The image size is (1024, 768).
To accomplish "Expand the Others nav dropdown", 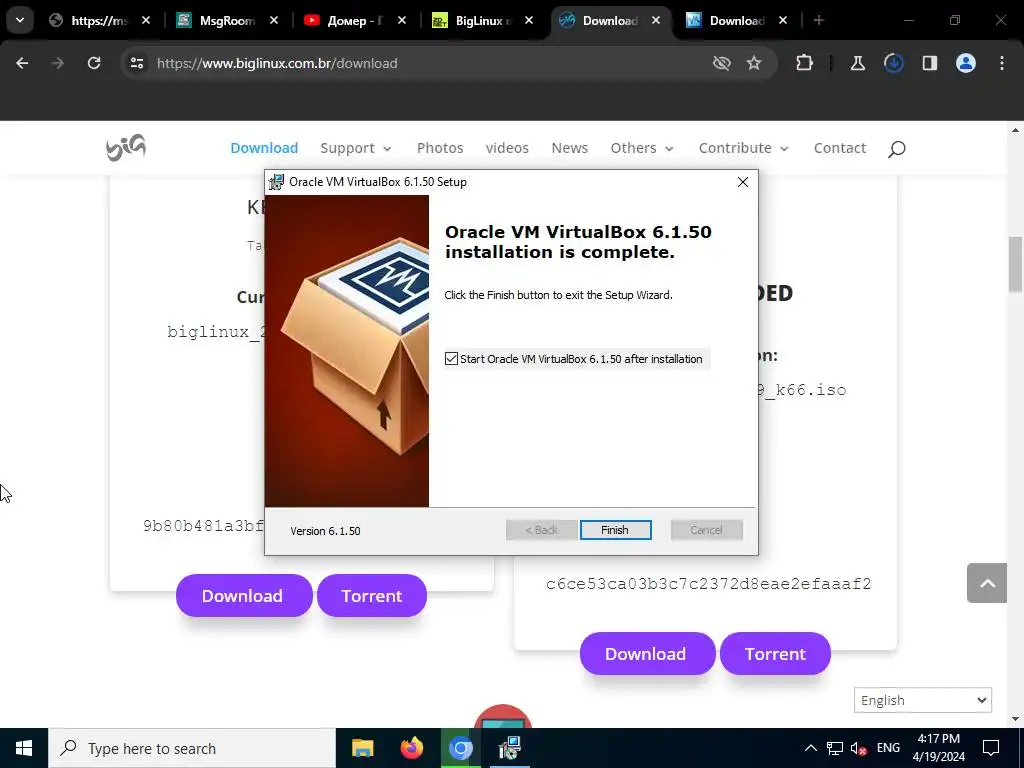I will pyautogui.click(x=642, y=148).
